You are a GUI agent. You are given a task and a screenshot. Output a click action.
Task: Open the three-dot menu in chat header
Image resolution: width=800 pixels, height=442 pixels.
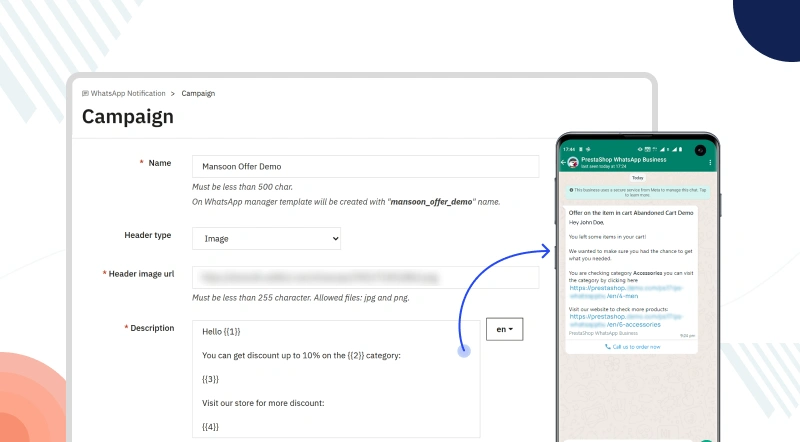pos(709,161)
